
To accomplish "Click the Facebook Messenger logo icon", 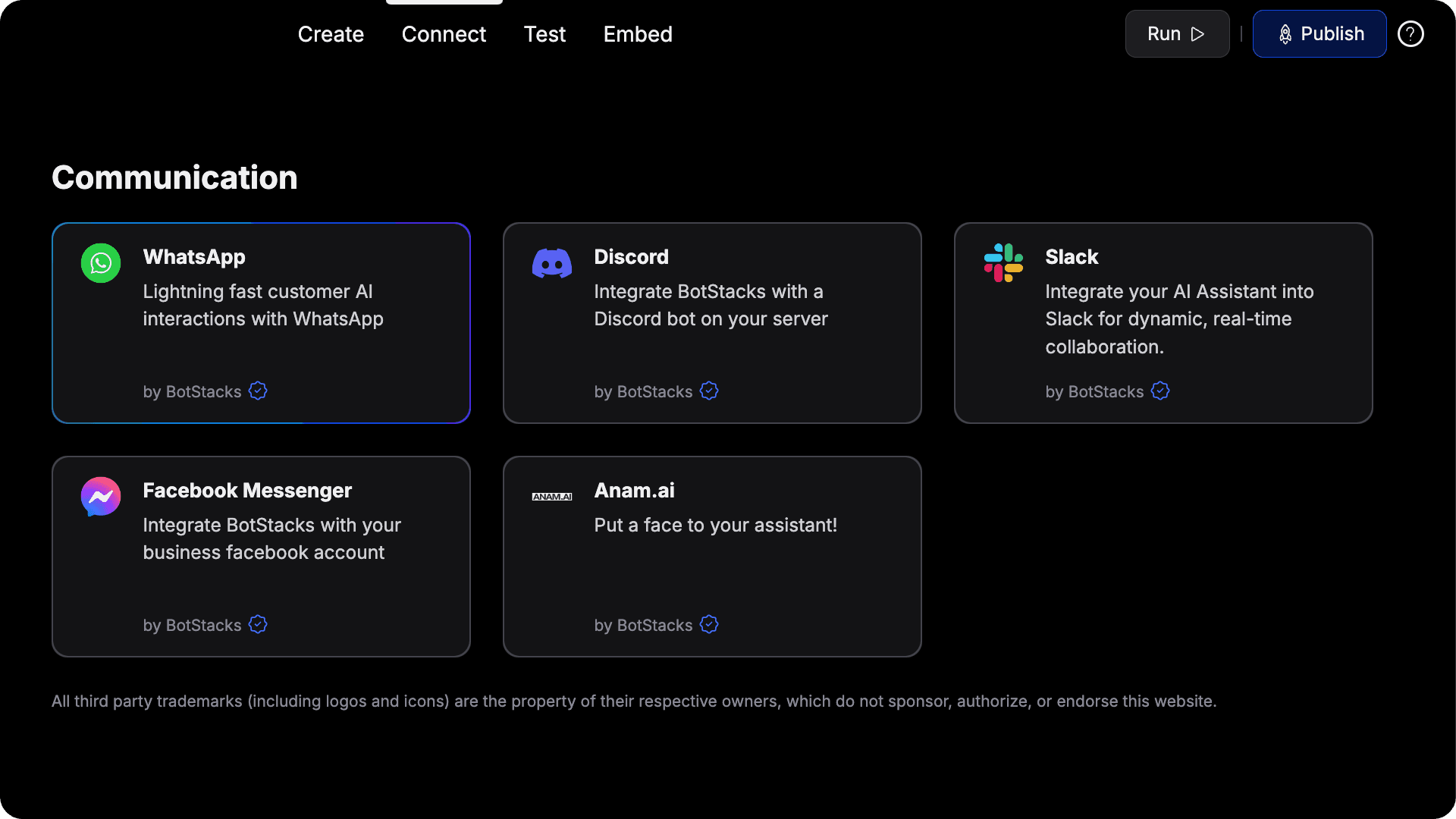I will [x=101, y=497].
